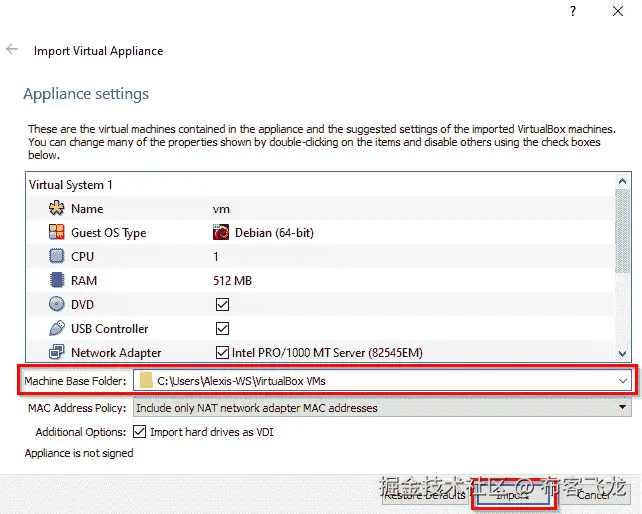Click the DVD label
The width and height of the screenshot is (642, 514).
click(82, 304)
